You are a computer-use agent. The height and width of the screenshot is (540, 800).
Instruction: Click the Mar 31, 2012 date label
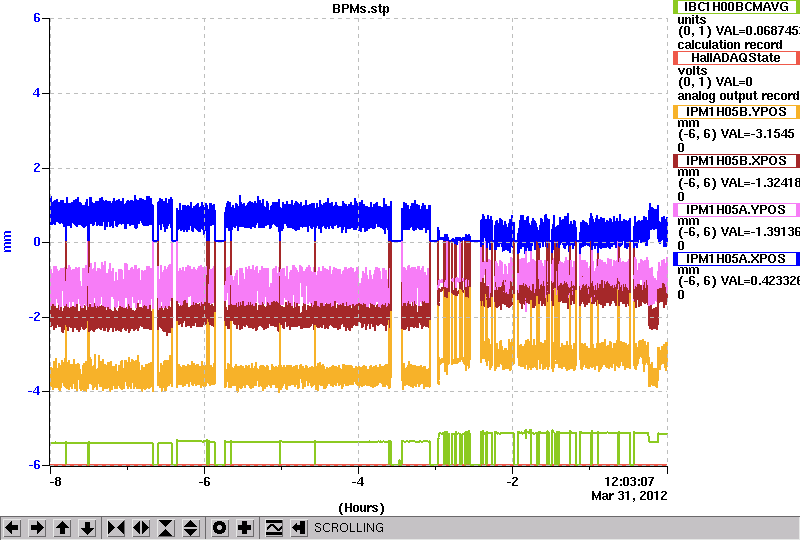pos(629,496)
